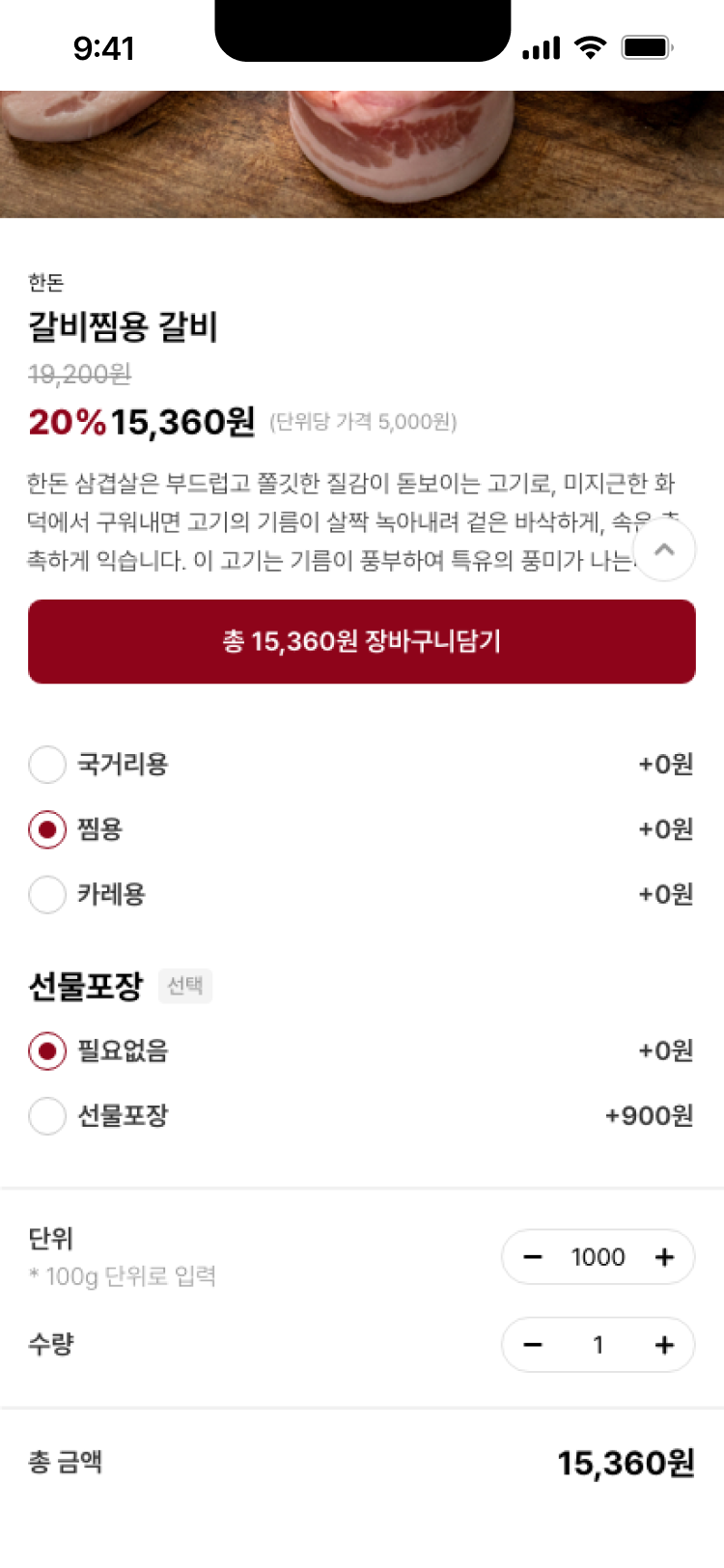The image size is (724, 1568).
Task: Select the 카레용 radio option
Action: click(47, 895)
